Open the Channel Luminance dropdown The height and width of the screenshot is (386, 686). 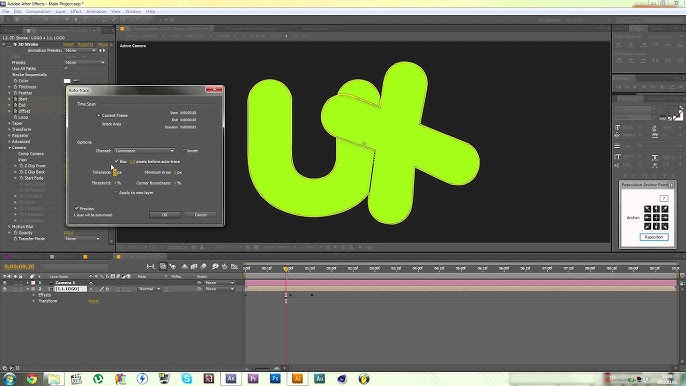click(145, 151)
